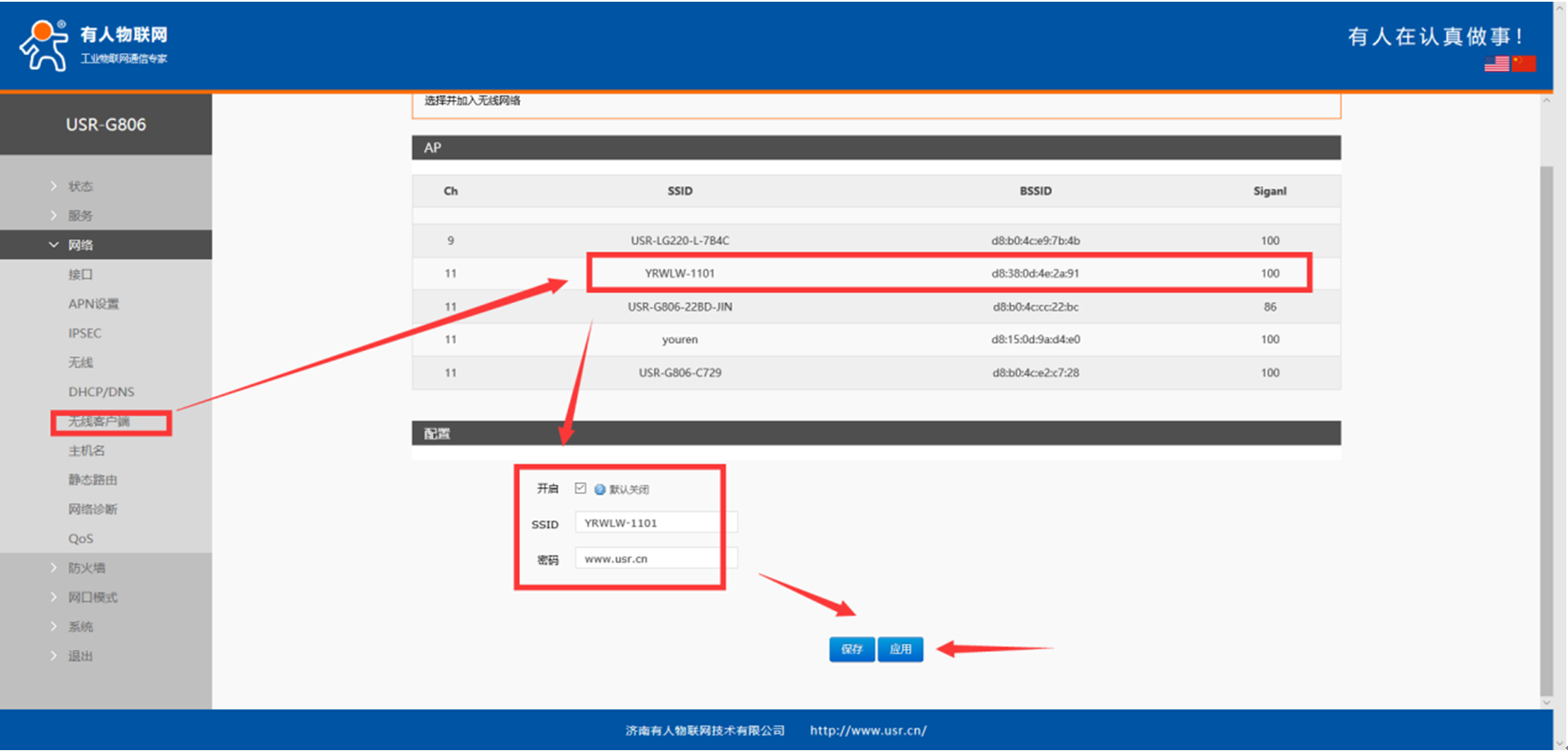Screen dimensions: 1568x751
Task: Go to DHCP/DNS settings
Action: (101, 392)
